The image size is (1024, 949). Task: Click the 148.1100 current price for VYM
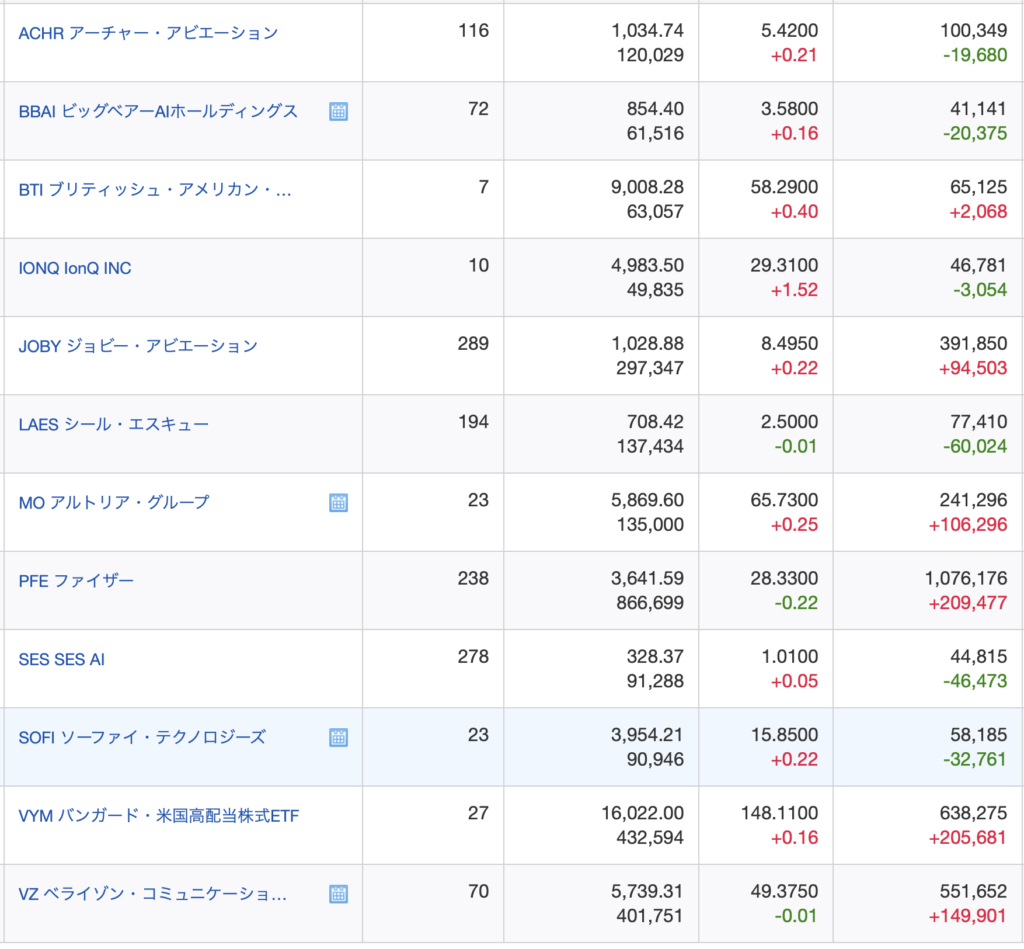pyautogui.click(x=779, y=814)
